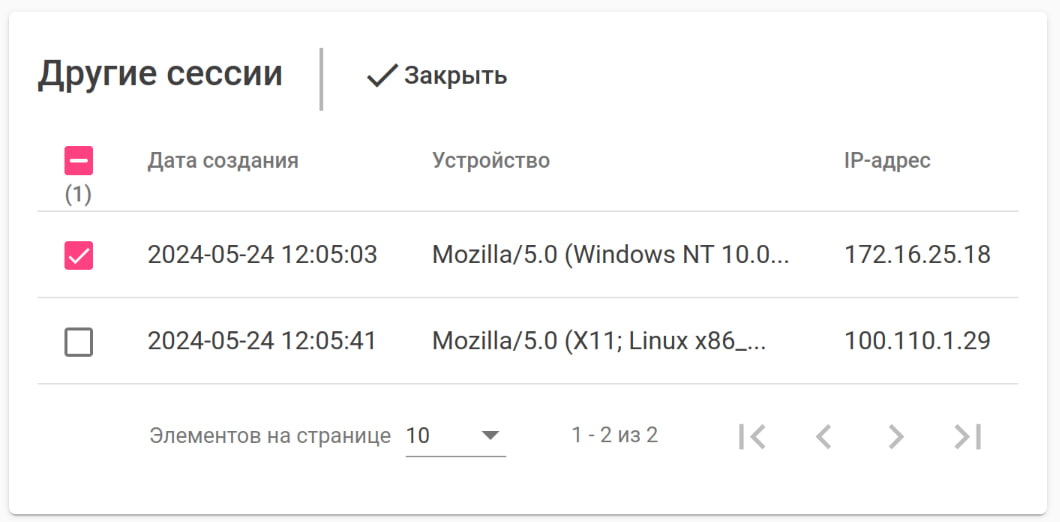Uncheck the 12:05:03 session row checkbox
Screen dimensions: 1060x522
point(79,256)
